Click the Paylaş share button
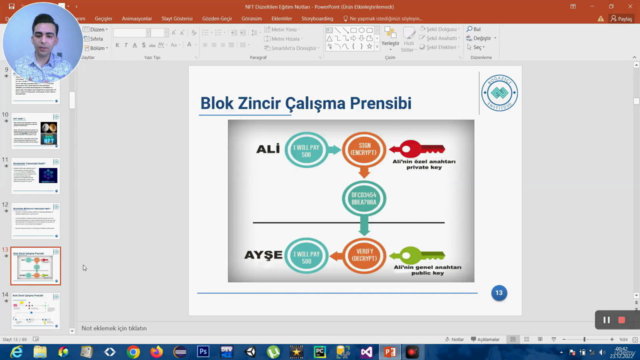The height and width of the screenshot is (360, 640). tap(621, 19)
